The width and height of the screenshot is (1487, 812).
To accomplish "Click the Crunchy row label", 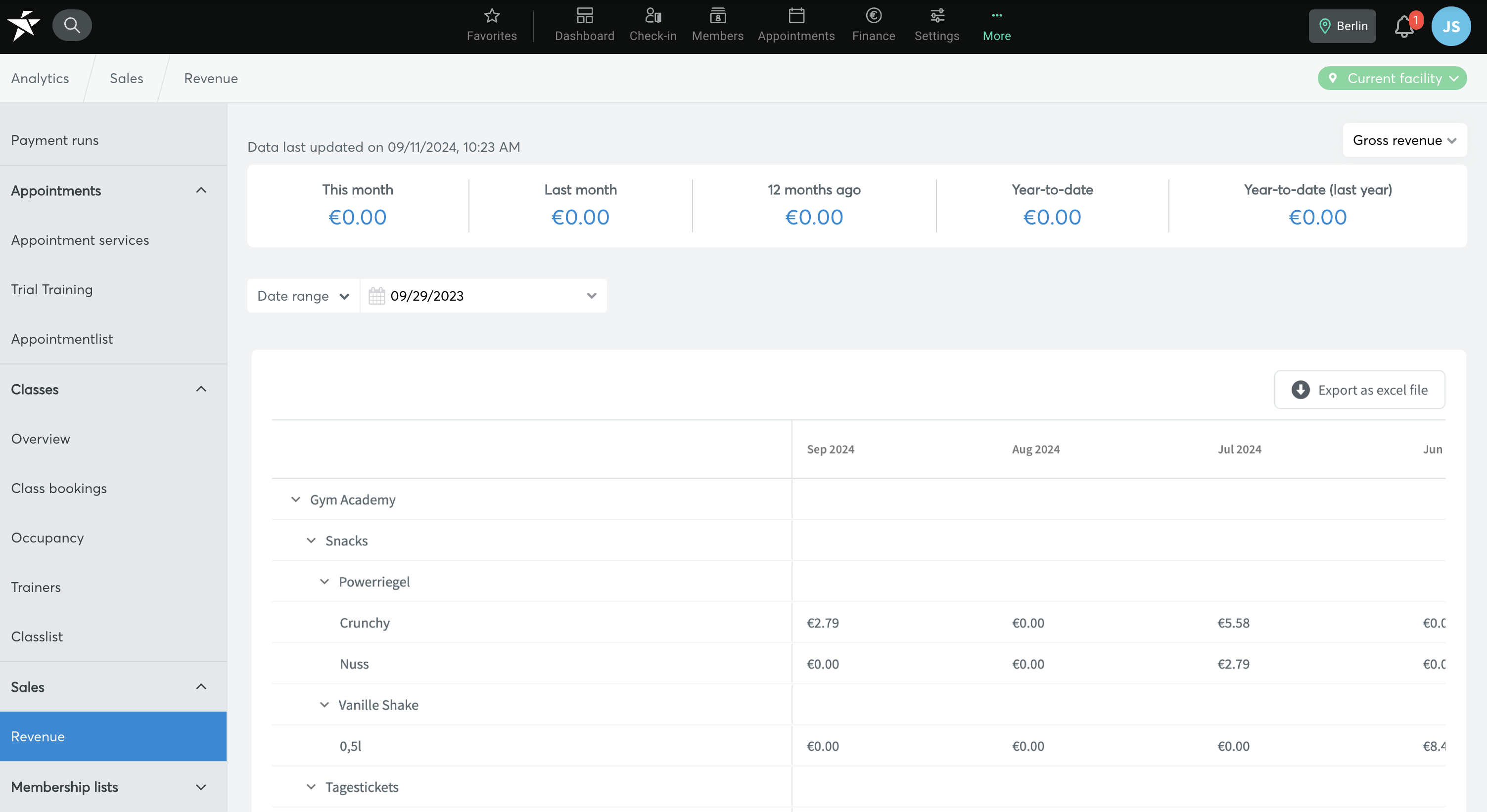I will (x=365, y=623).
